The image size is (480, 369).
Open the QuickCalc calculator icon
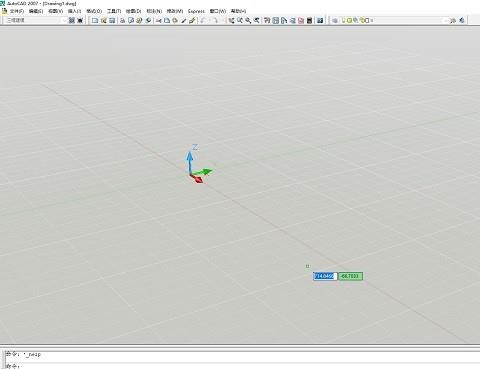tap(309, 20)
